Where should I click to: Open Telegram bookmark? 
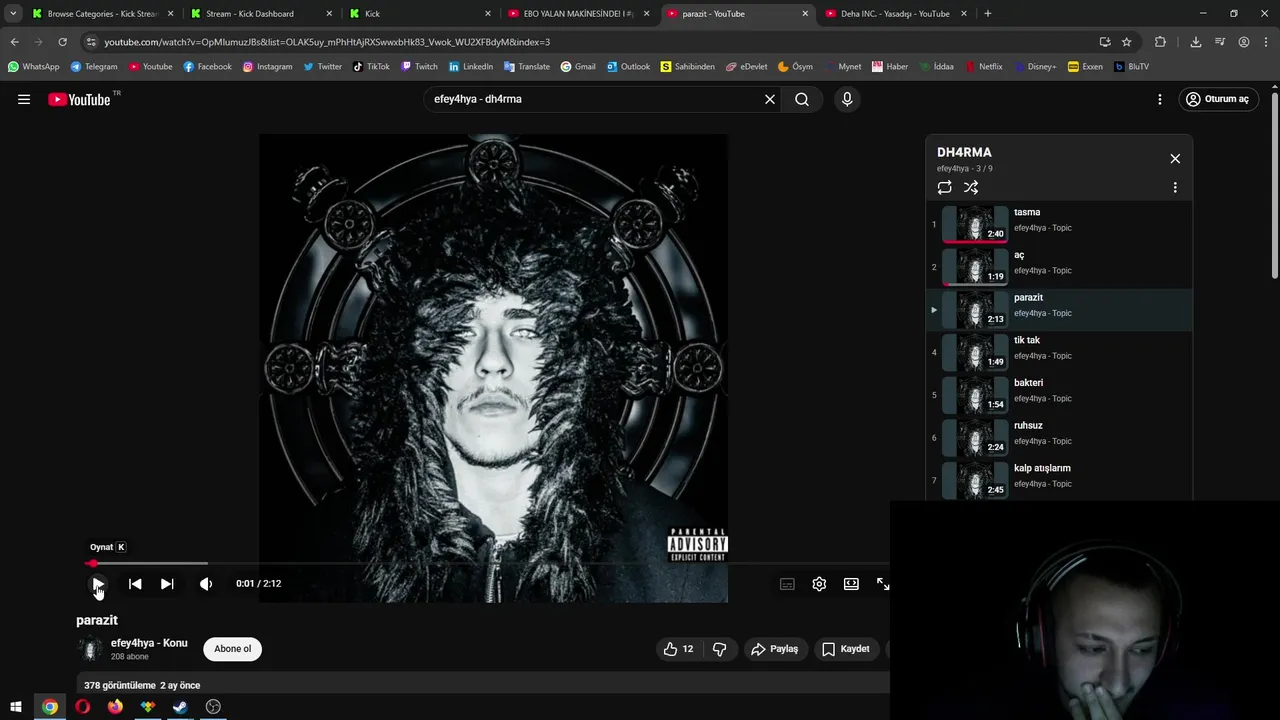click(94, 67)
